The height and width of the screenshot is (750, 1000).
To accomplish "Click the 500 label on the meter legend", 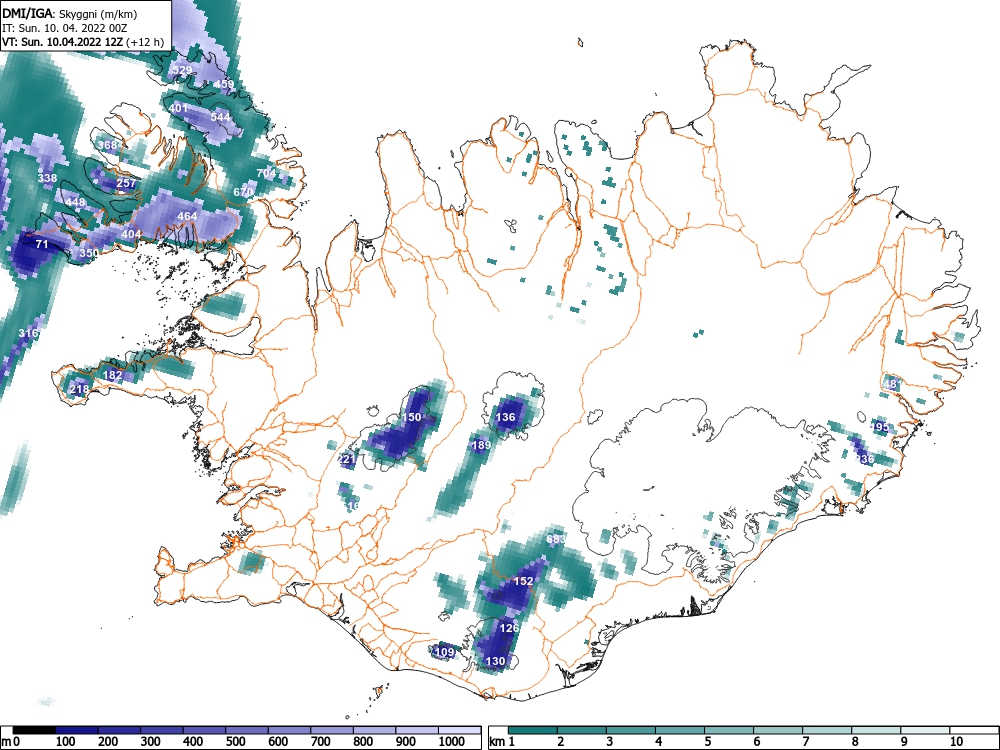I will coord(235,742).
